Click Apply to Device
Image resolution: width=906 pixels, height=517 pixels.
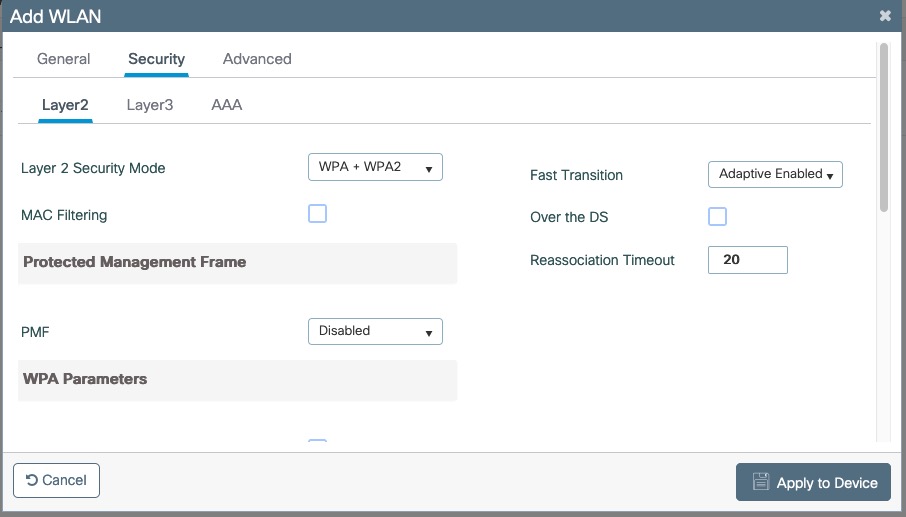click(813, 482)
